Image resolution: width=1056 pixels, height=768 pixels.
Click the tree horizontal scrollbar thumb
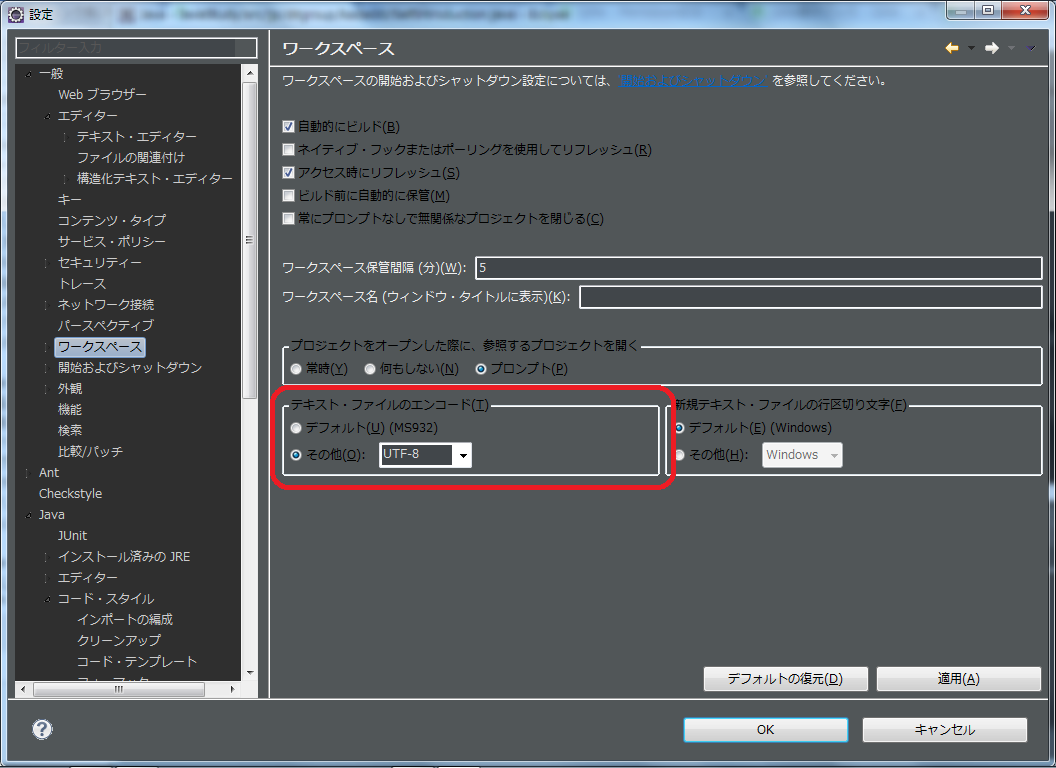[x=119, y=689]
